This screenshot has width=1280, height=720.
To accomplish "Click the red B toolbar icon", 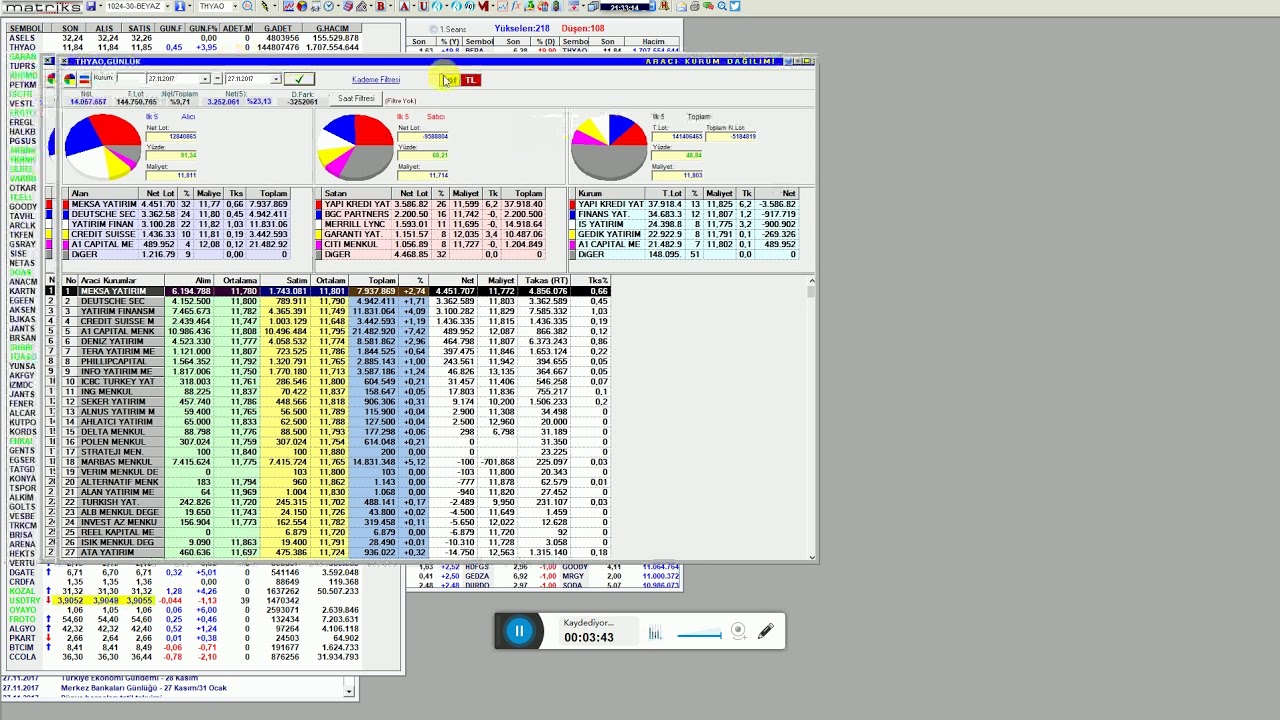I will pyautogui.click(x=380, y=7).
